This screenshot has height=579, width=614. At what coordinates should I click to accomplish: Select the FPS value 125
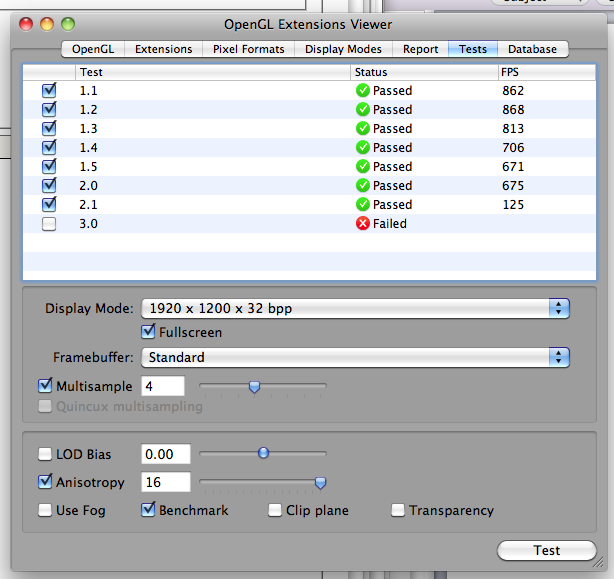(x=513, y=204)
